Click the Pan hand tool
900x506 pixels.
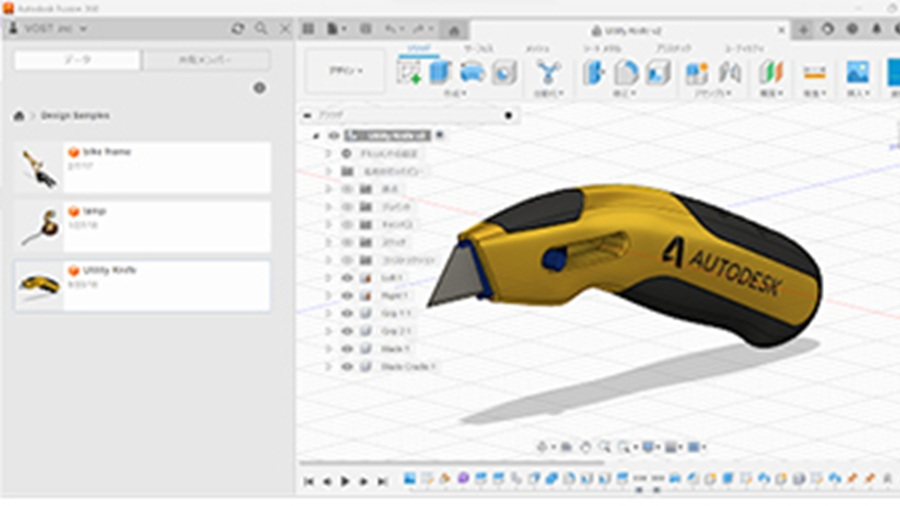click(x=585, y=446)
